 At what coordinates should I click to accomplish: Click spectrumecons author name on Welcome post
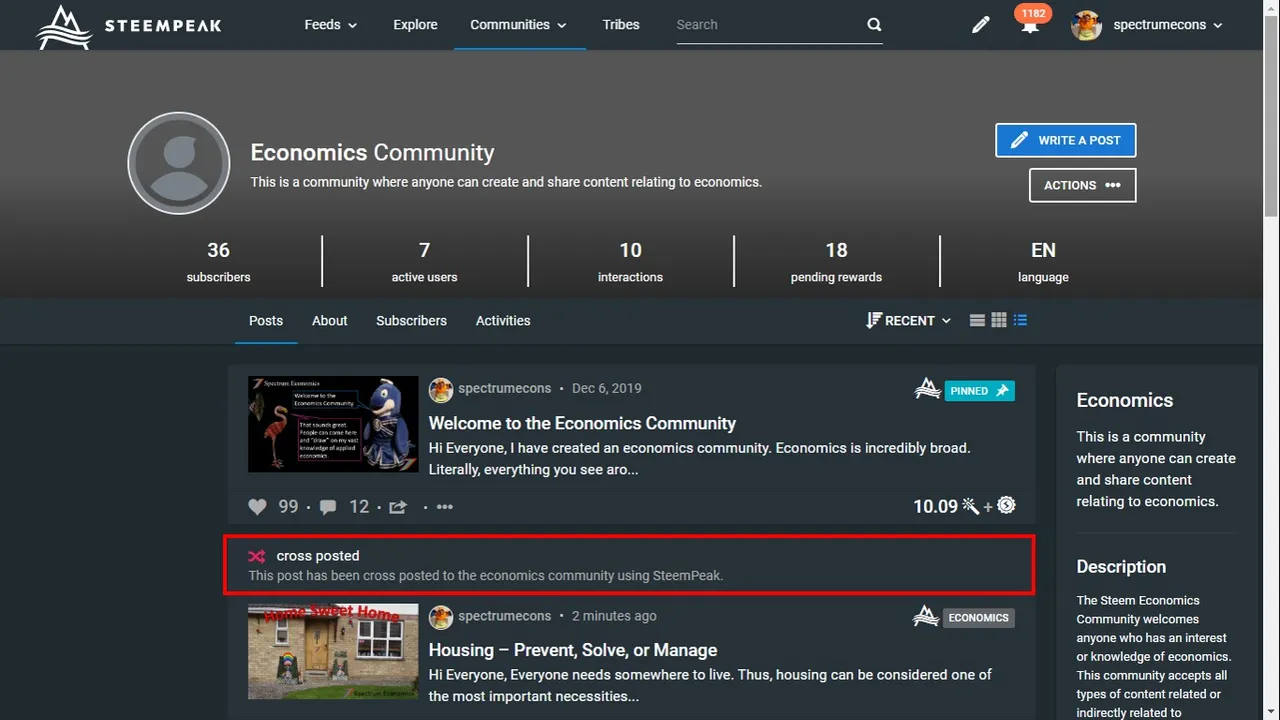[x=504, y=389]
